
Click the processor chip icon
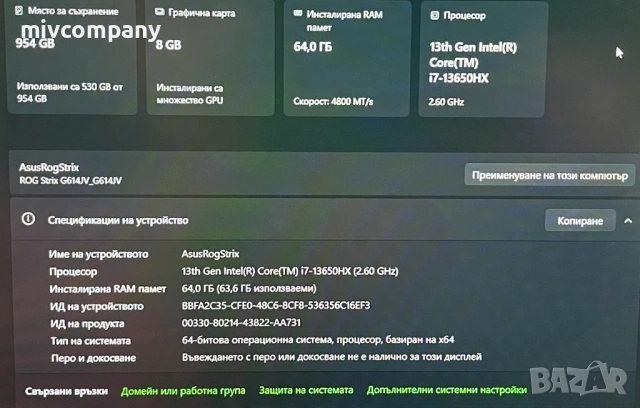(x=435, y=16)
